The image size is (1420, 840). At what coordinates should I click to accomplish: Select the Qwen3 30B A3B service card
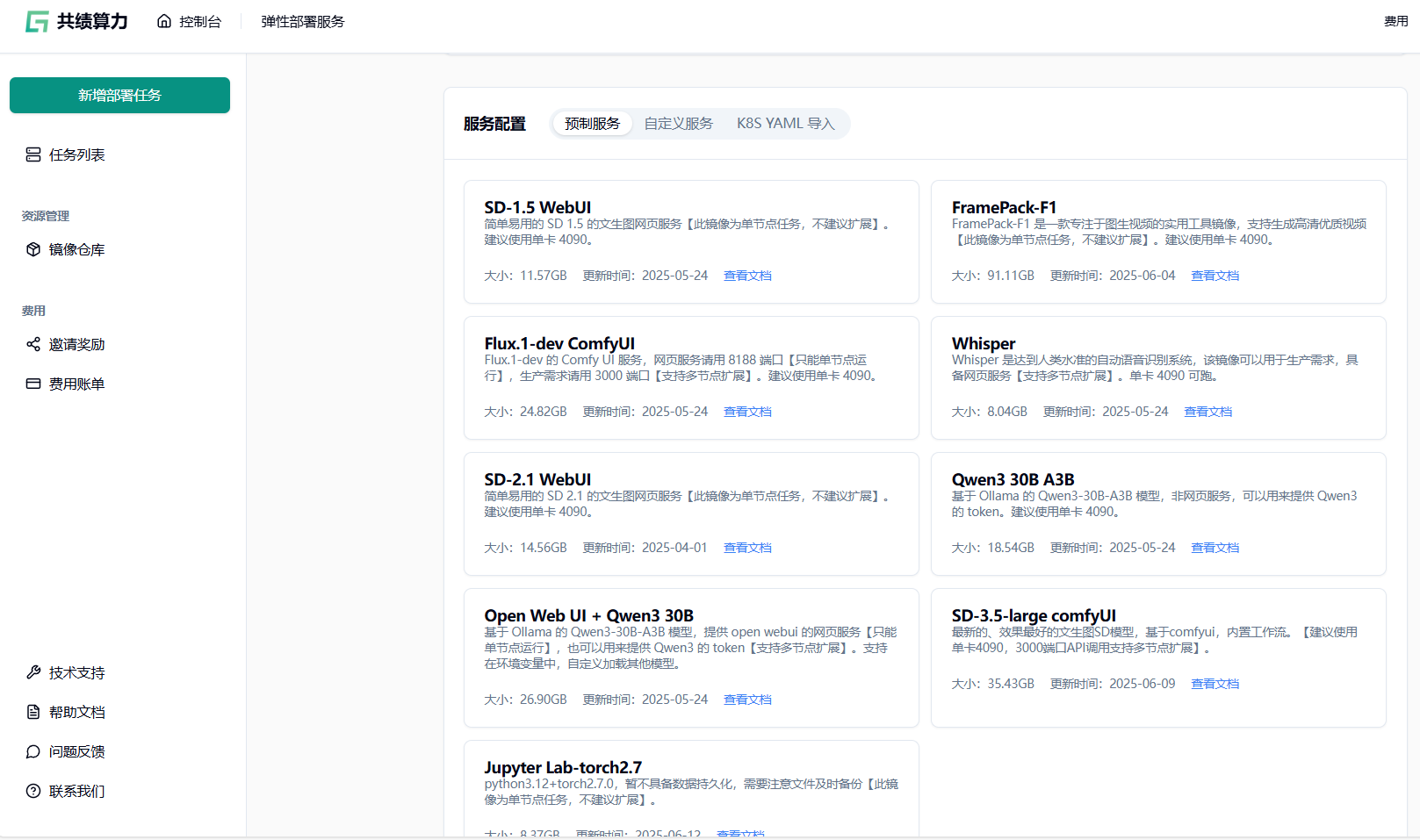point(1158,513)
